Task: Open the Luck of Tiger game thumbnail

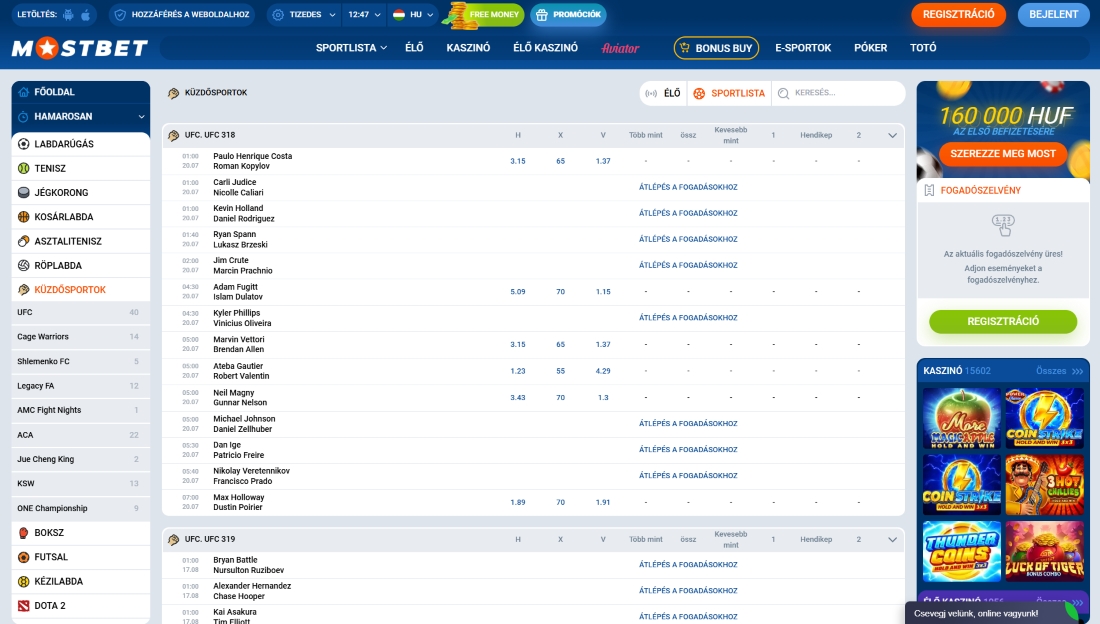Action: coord(1045,551)
